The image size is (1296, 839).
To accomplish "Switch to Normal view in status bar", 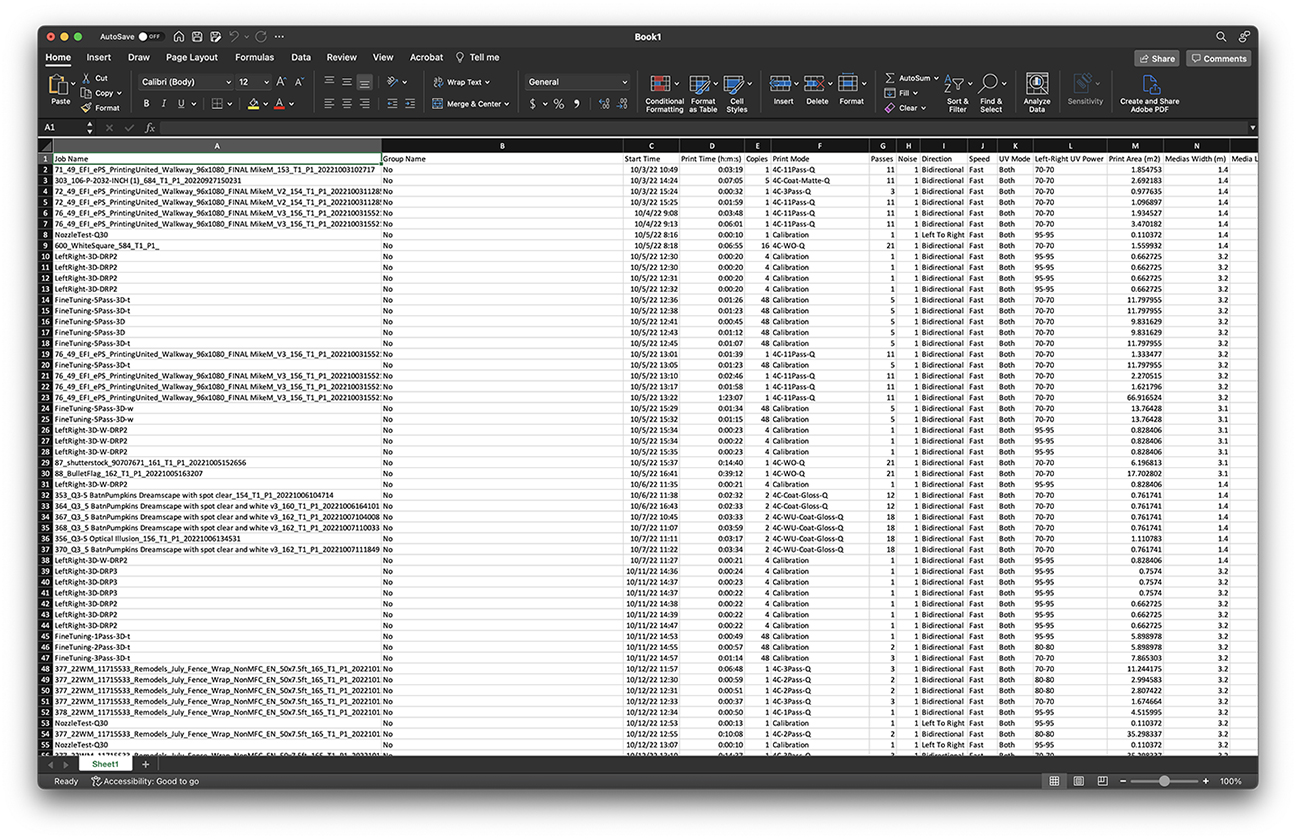I will tap(1054, 781).
